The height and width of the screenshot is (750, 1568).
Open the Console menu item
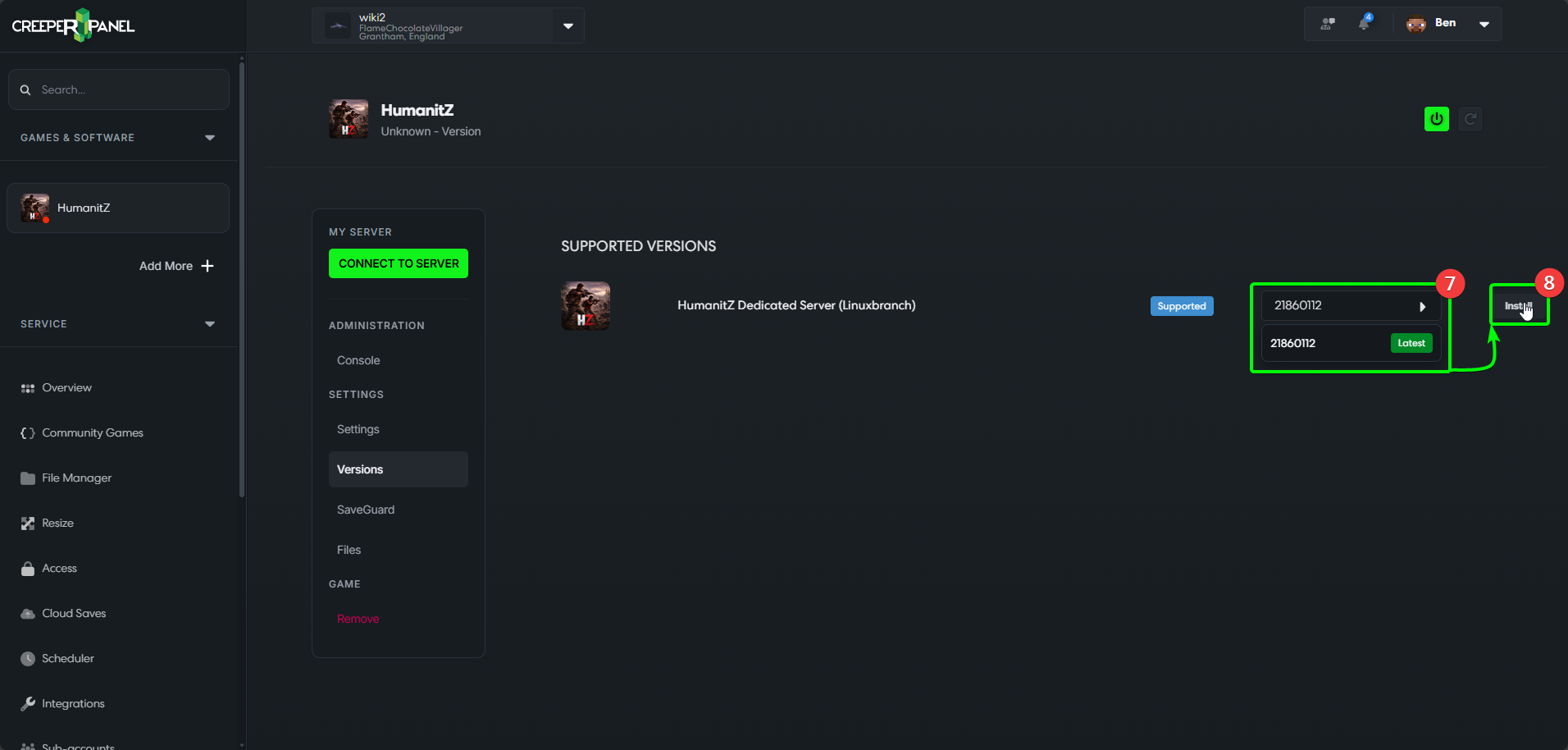[x=358, y=360]
